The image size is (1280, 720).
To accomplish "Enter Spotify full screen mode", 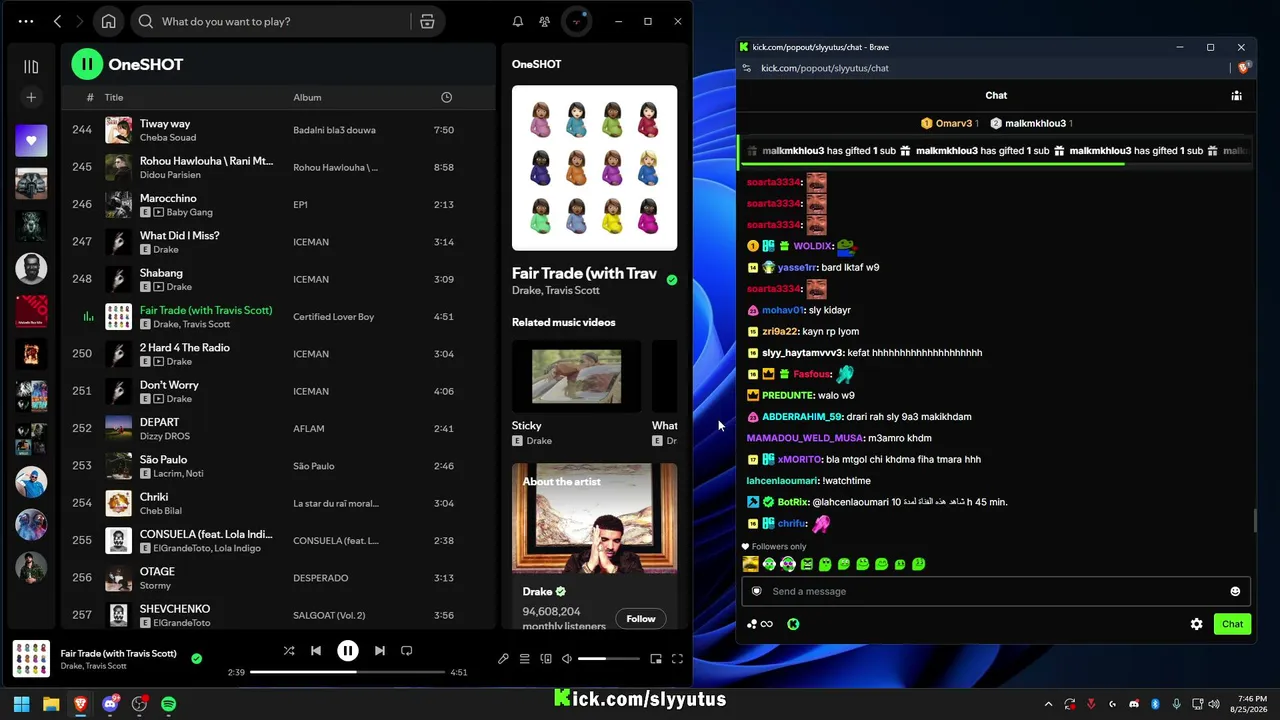I will [x=677, y=659].
